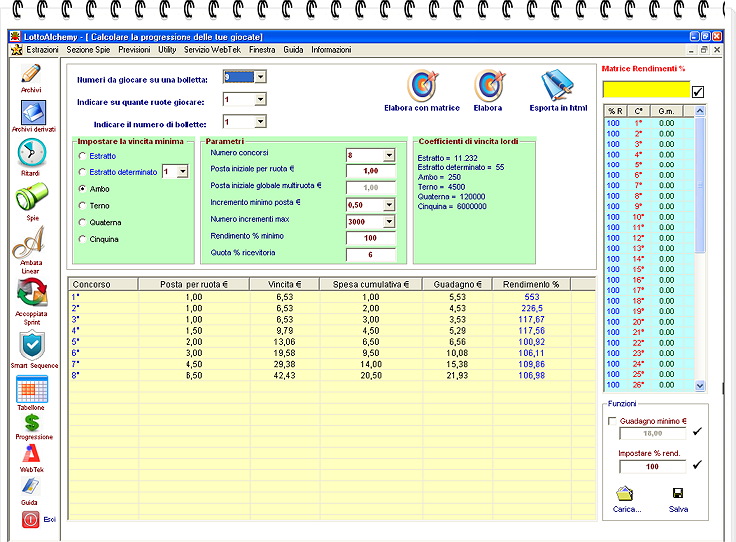
Task: Open Numero concorsi dropdown
Action: (x=389, y=155)
